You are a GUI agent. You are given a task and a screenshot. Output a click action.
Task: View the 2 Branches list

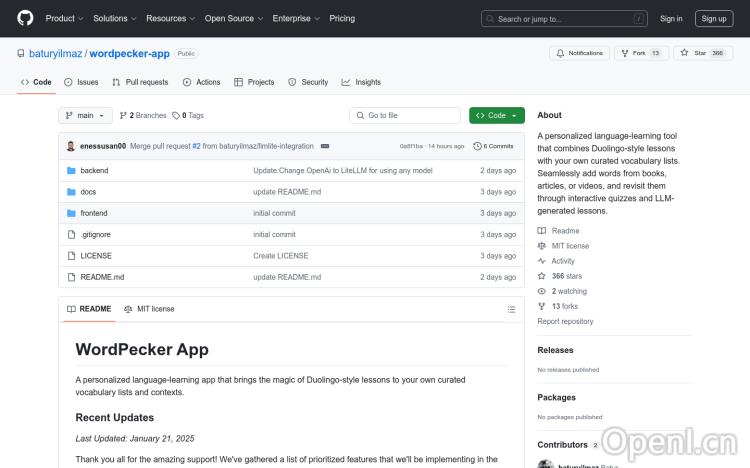[x=143, y=115]
